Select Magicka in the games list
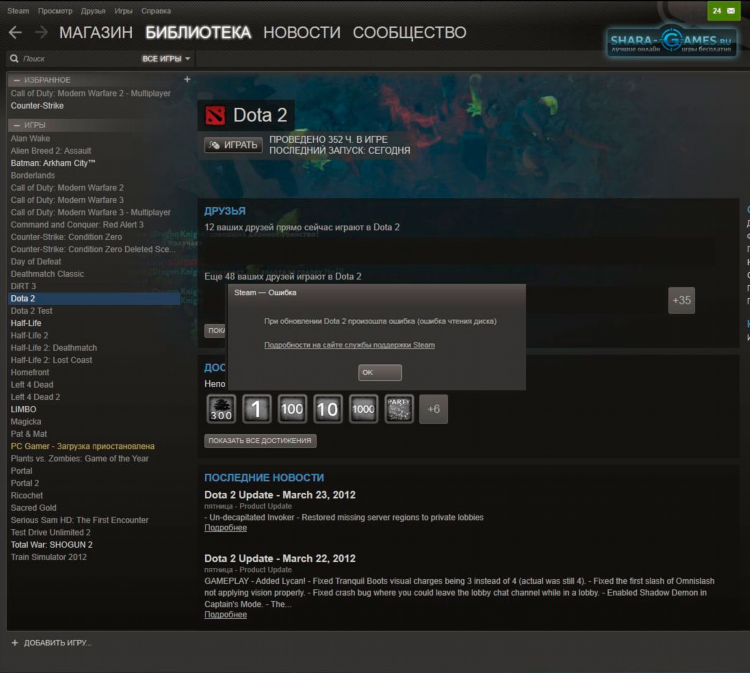 tap(26, 421)
